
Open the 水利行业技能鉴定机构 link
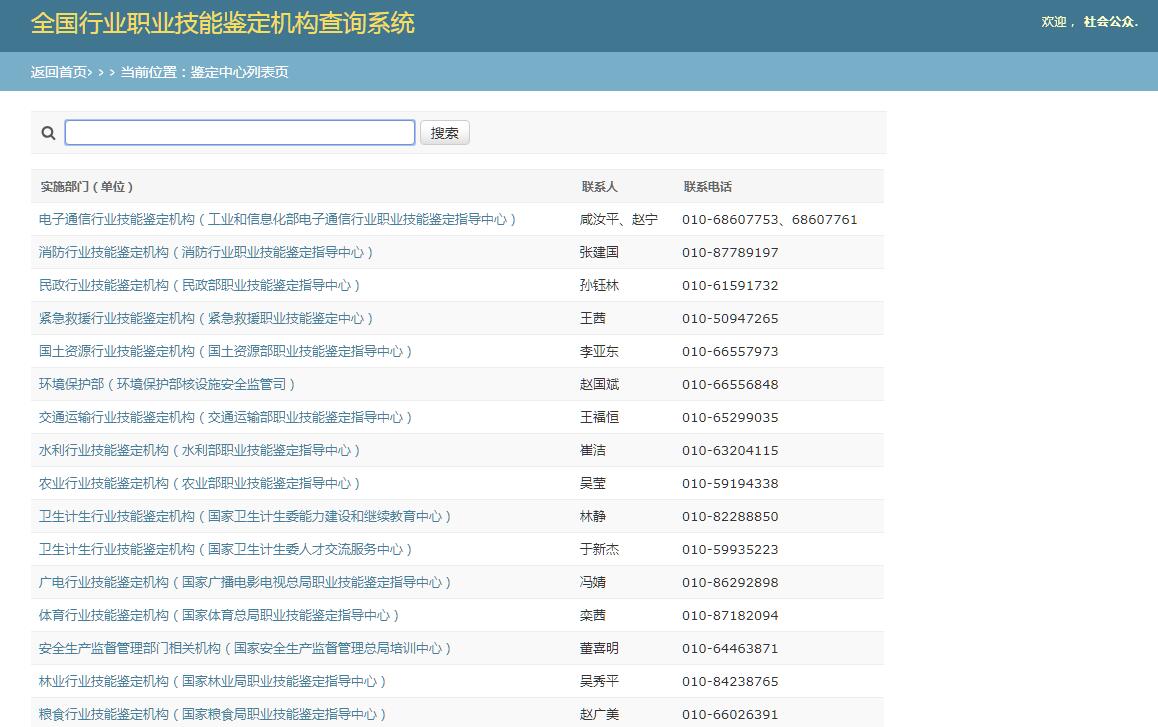pos(199,450)
